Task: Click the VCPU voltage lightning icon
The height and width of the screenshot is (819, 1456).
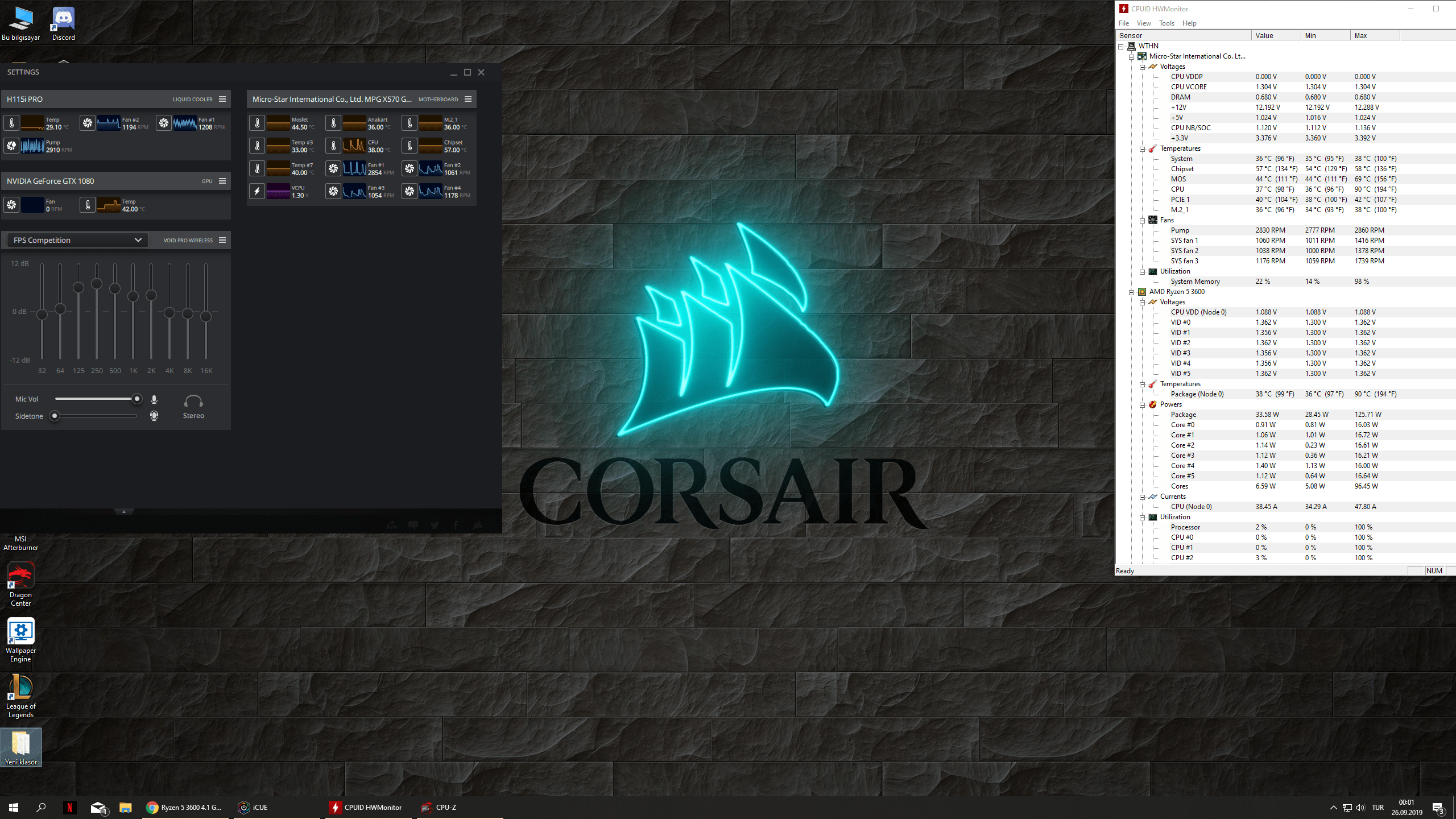Action: [x=257, y=192]
